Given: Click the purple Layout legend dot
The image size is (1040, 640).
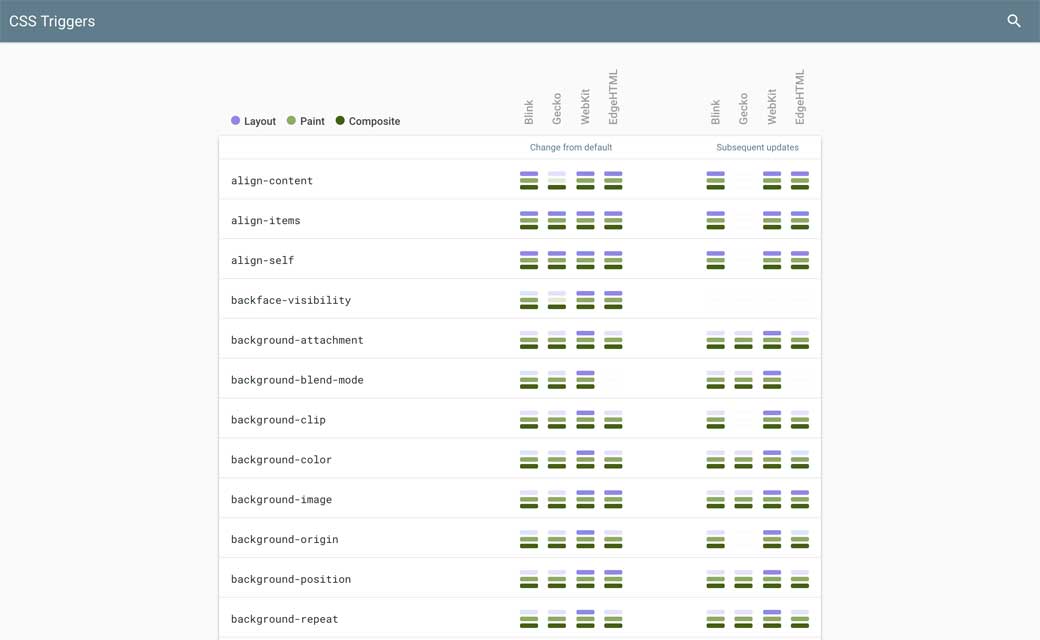Looking at the screenshot, I should point(236,120).
